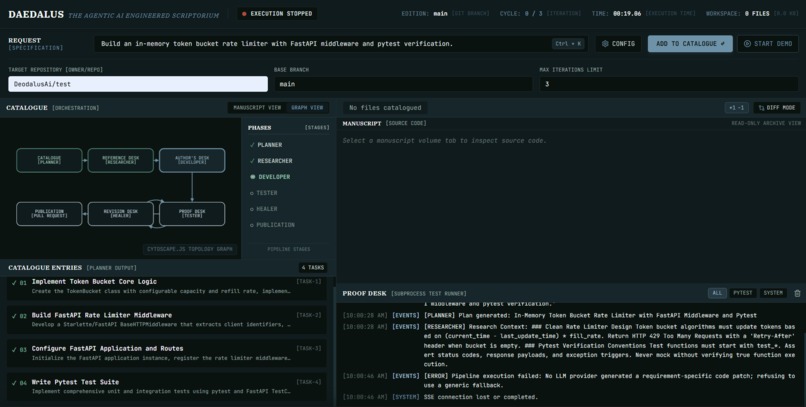806x407 pixels.
Task: Select the RESEARCHER phase
Action: (x=271, y=161)
